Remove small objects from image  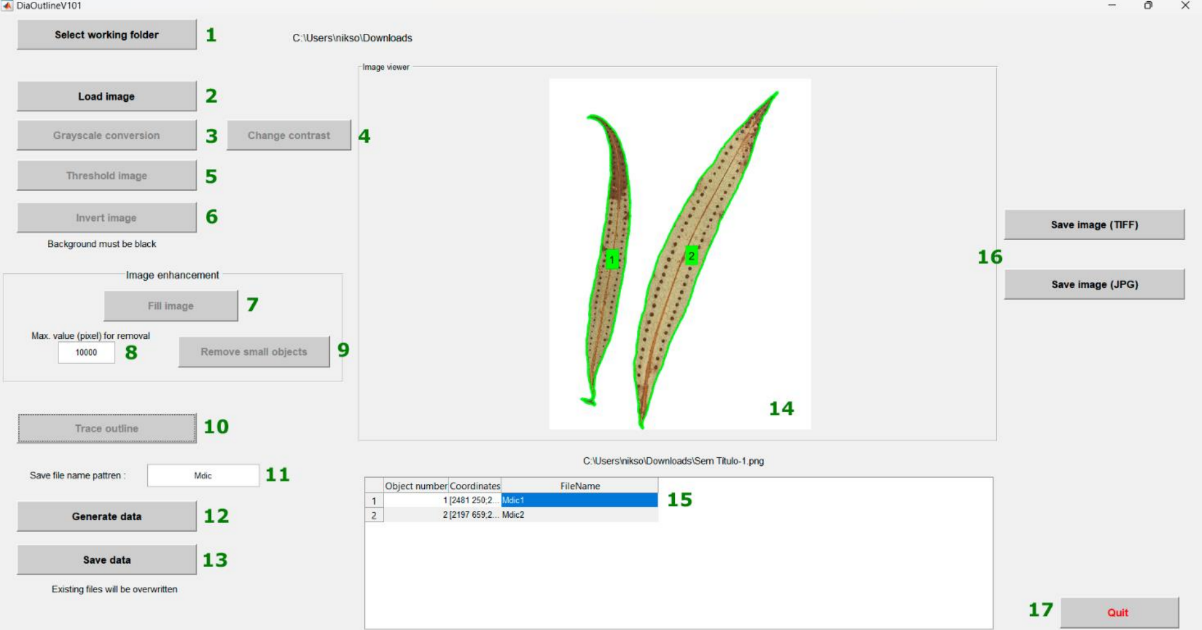(x=253, y=351)
